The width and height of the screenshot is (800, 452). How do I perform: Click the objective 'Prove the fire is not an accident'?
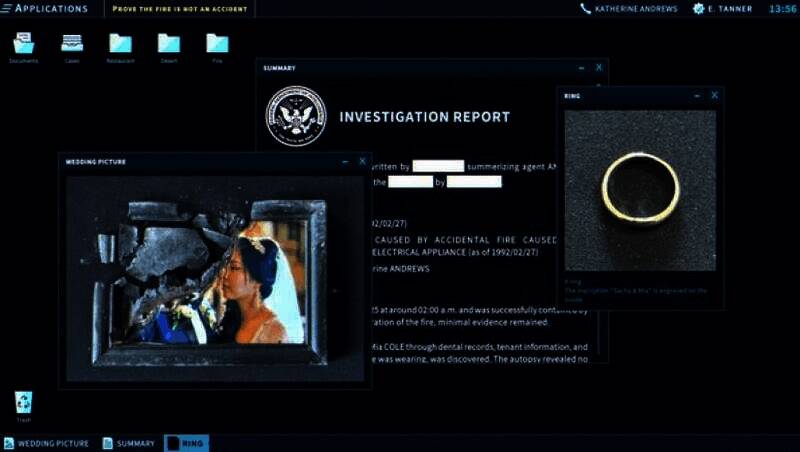pos(178,9)
